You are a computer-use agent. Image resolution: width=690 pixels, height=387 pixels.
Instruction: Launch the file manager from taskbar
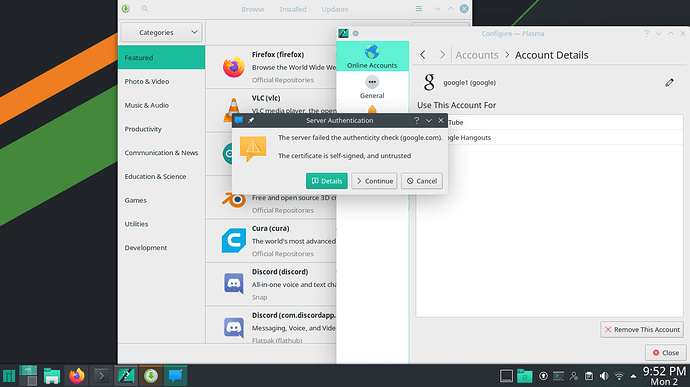pyautogui.click(x=52, y=376)
